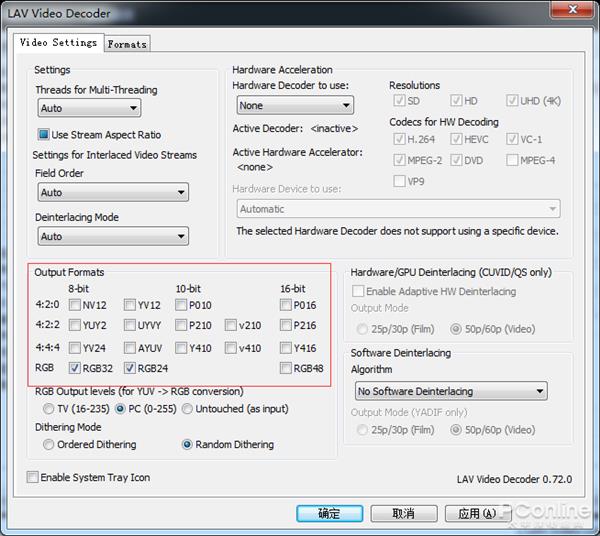This screenshot has width=600, height=536.
Task: Uncheck the RGB32 output format
Action: (74, 368)
